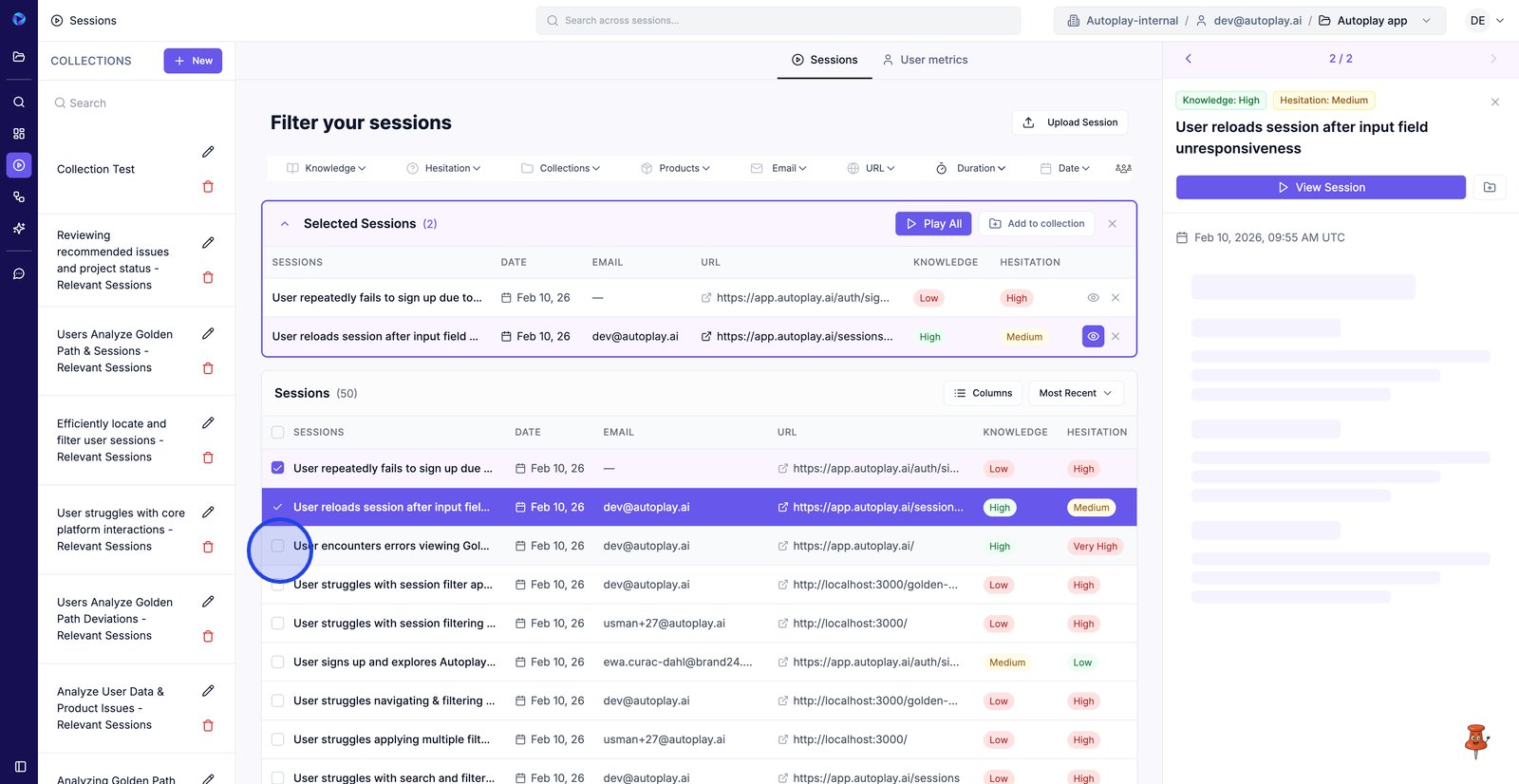The width and height of the screenshot is (1519, 784).
Task: Check the select-all sessions header checkbox
Action: coord(278,432)
